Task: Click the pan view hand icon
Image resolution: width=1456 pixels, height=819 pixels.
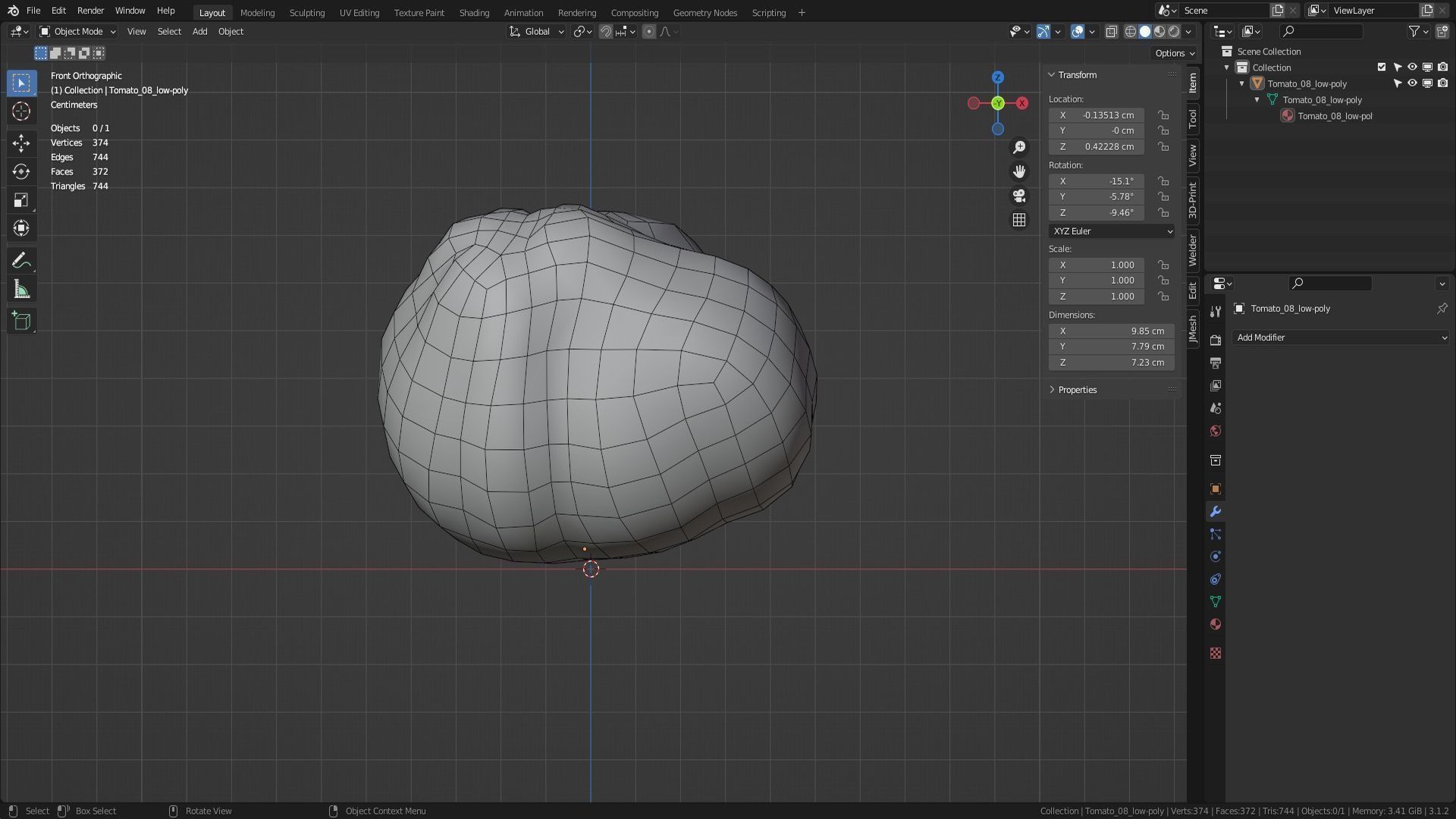Action: pyautogui.click(x=1019, y=171)
